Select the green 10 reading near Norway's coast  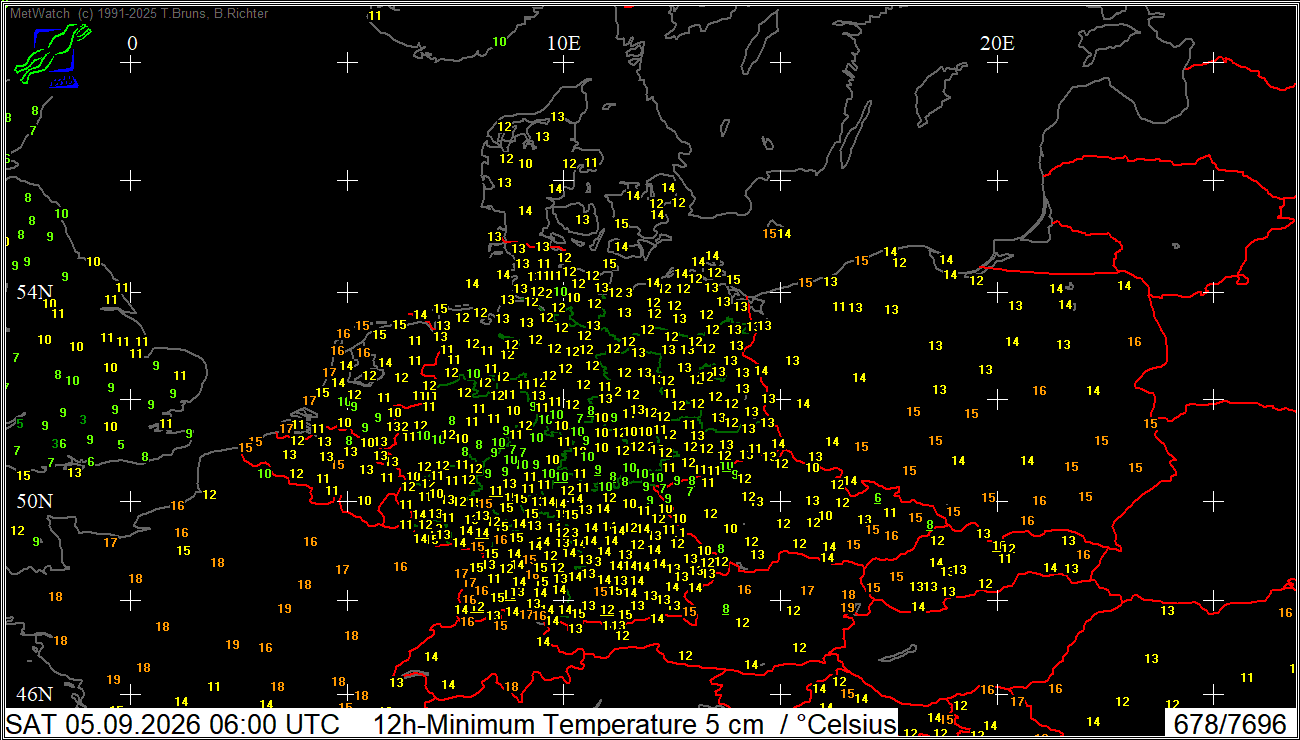pyautogui.click(x=500, y=41)
